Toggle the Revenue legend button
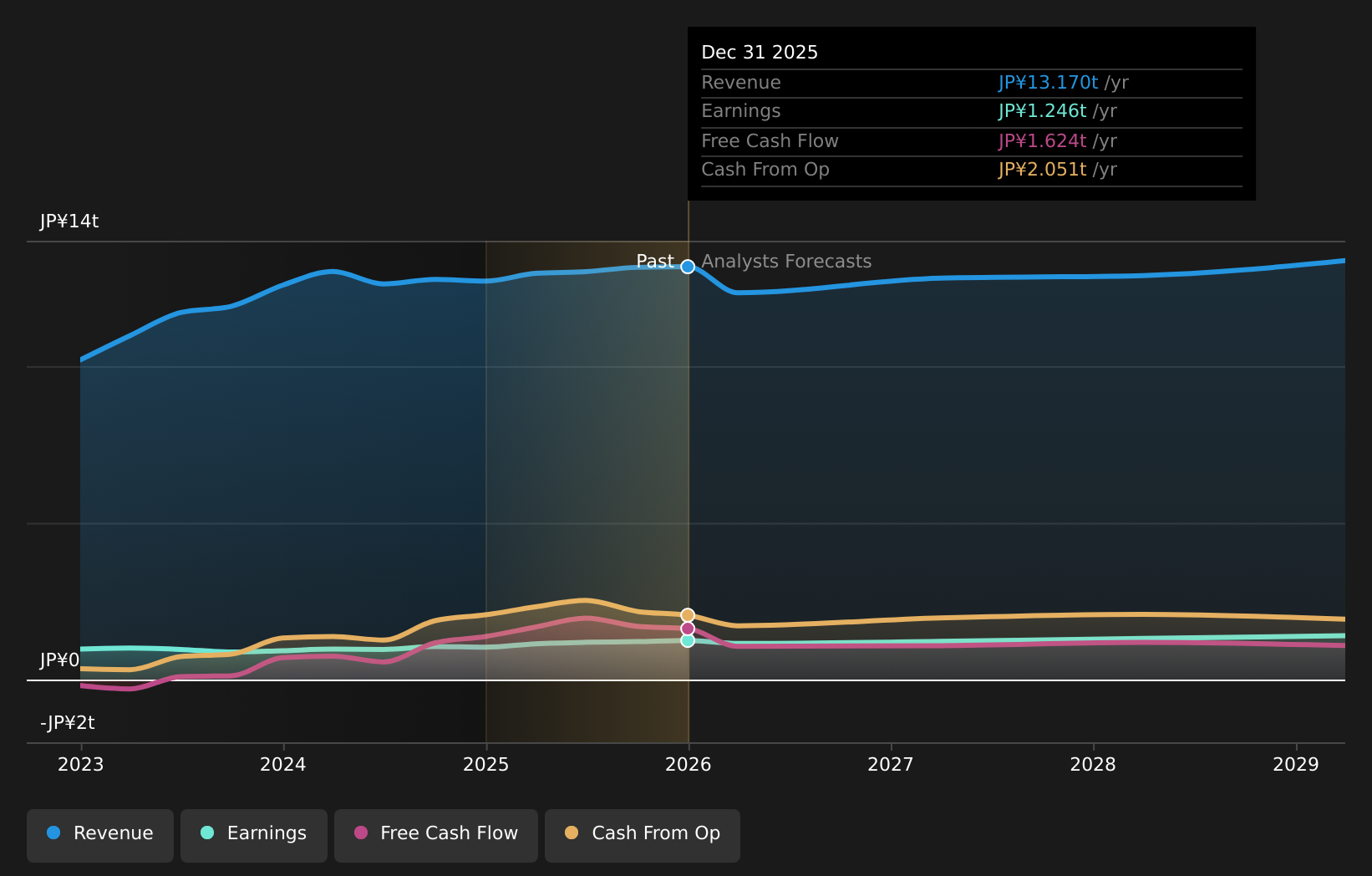The image size is (1372, 876). point(100,835)
